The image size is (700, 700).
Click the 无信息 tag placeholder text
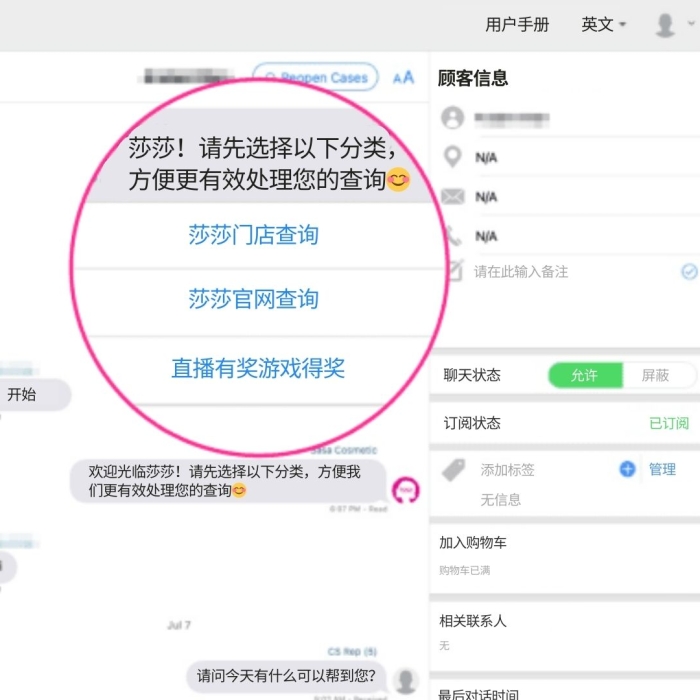point(500,500)
